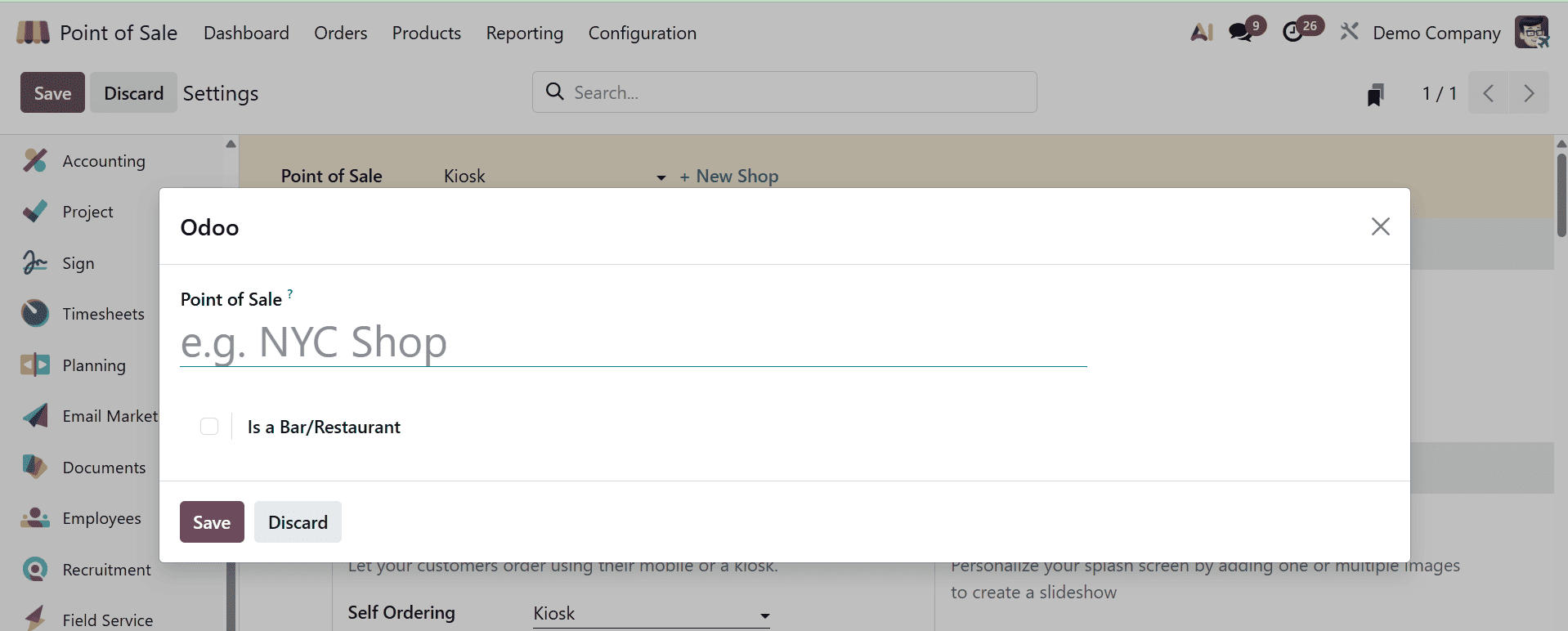Open the Products menu

point(427,33)
